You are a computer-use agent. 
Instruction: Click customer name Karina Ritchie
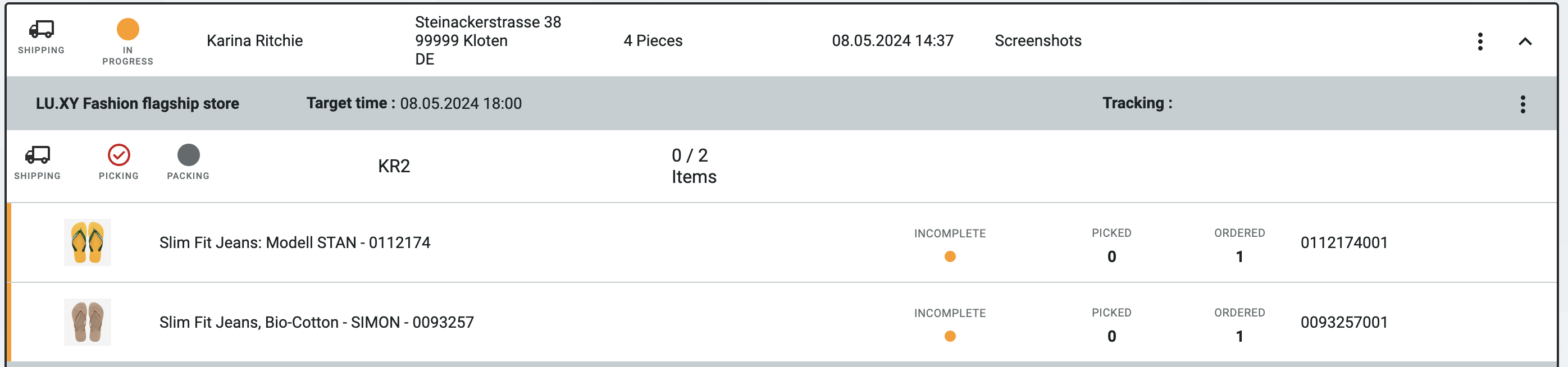pos(254,41)
